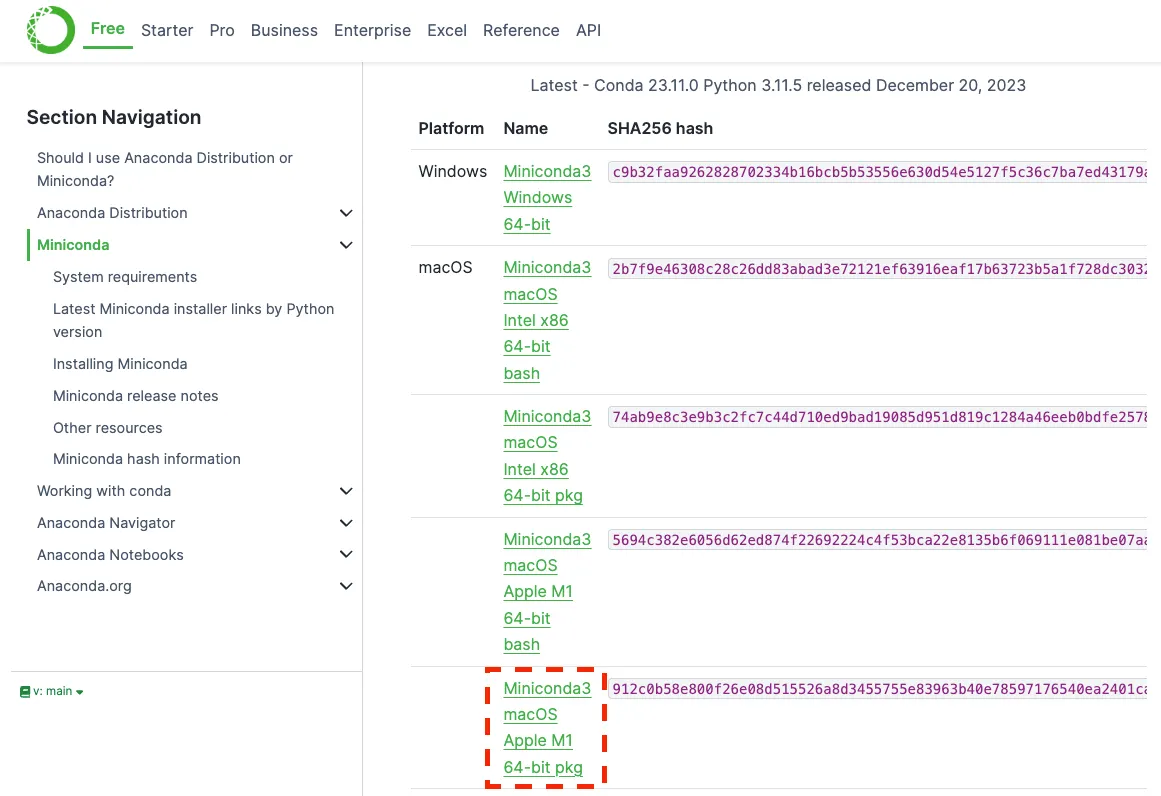1161x796 pixels.
Task: Open Working with conda navigation link
Action: (x=104, y=491)
